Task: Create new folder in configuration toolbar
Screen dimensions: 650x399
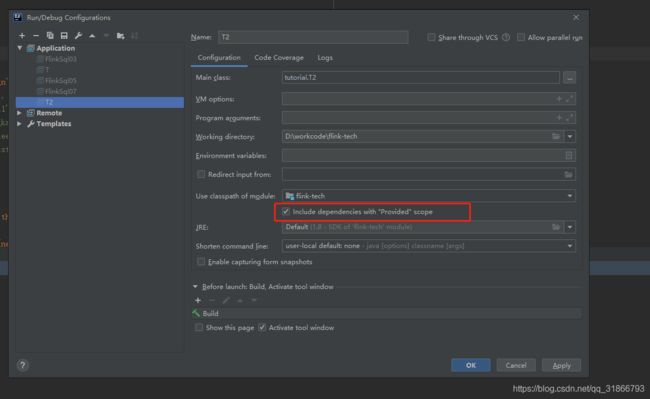Action: [121, 36]
